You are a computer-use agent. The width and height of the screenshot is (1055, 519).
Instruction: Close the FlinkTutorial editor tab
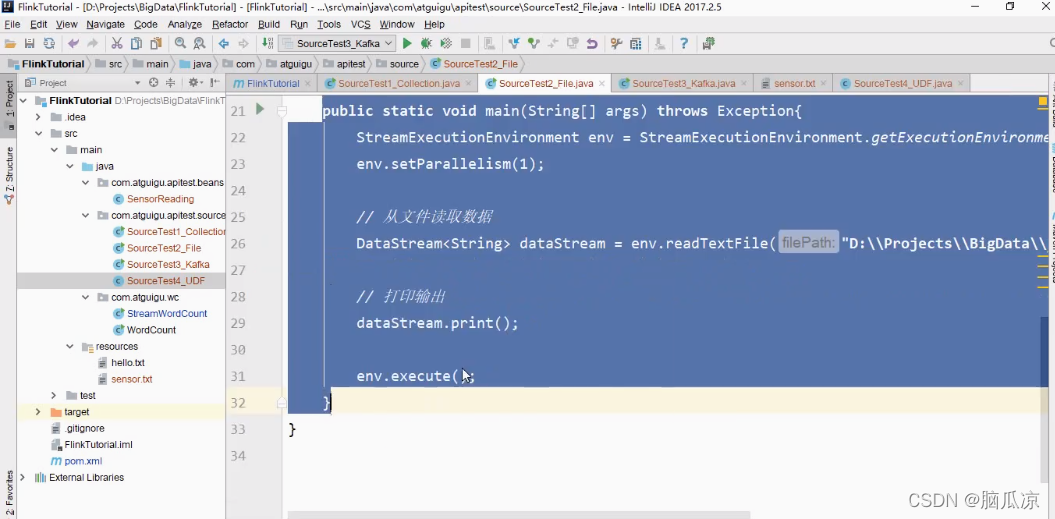pos(308,84)
